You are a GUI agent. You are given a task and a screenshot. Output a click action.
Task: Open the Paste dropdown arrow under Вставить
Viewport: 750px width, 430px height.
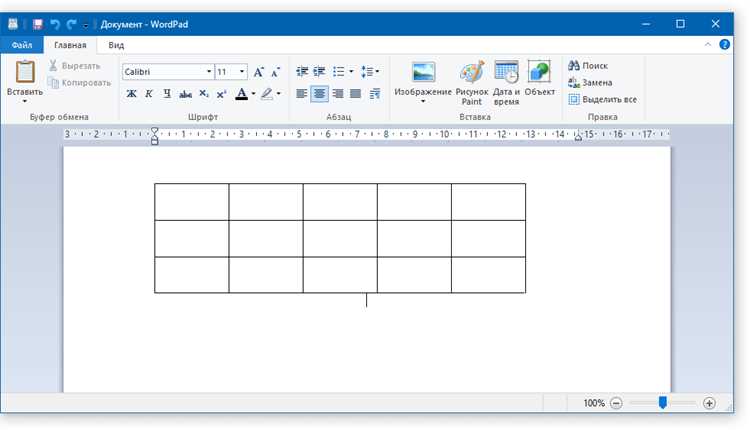(x=25, y=101)
